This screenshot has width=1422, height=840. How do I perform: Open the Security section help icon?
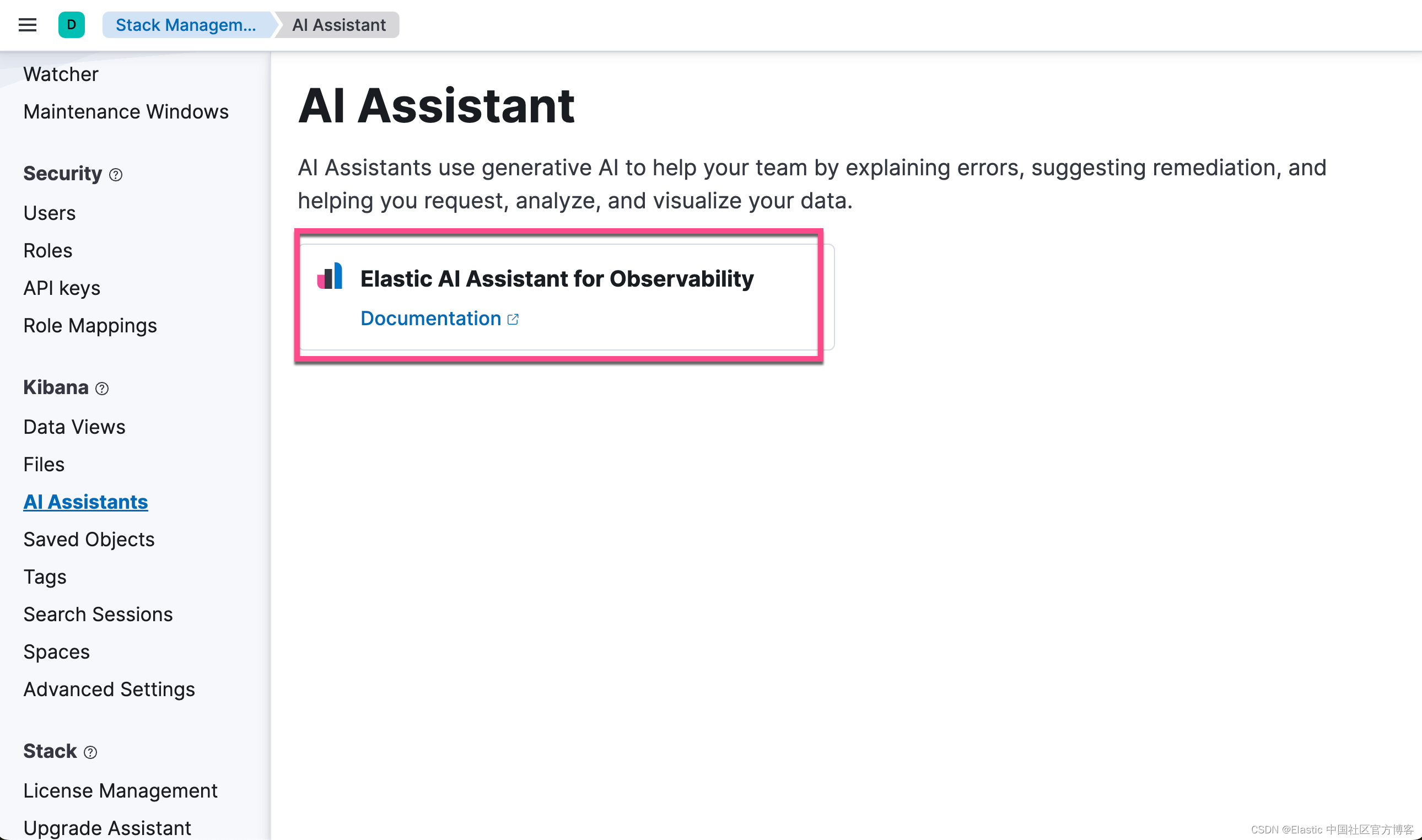click(116, 175)
